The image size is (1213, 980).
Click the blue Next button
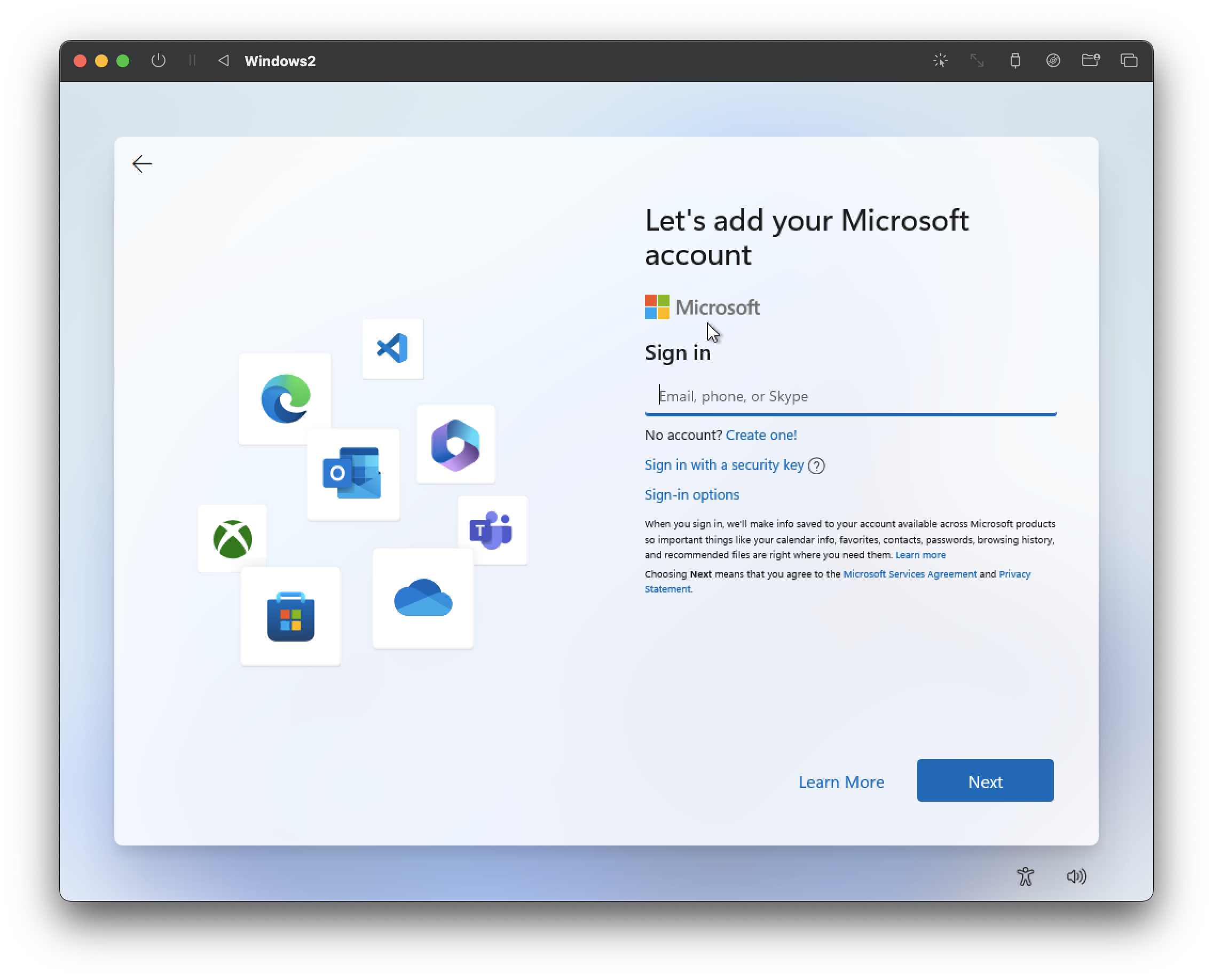point(985,781)
